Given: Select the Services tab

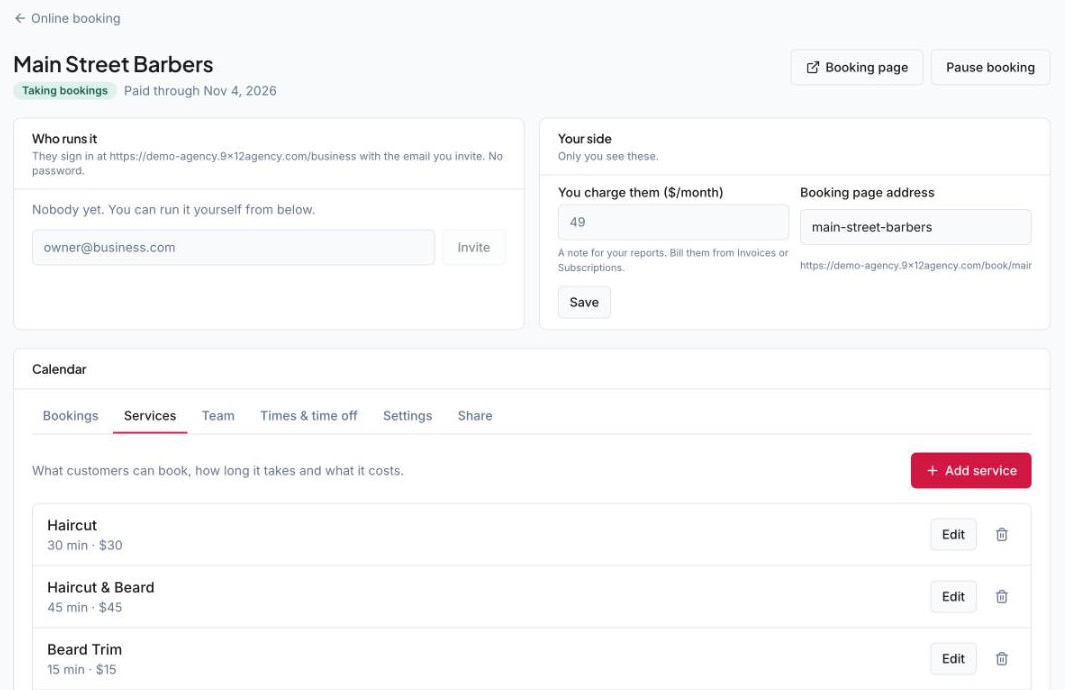Looking at the screenshot, I should [x=150, y=416].
